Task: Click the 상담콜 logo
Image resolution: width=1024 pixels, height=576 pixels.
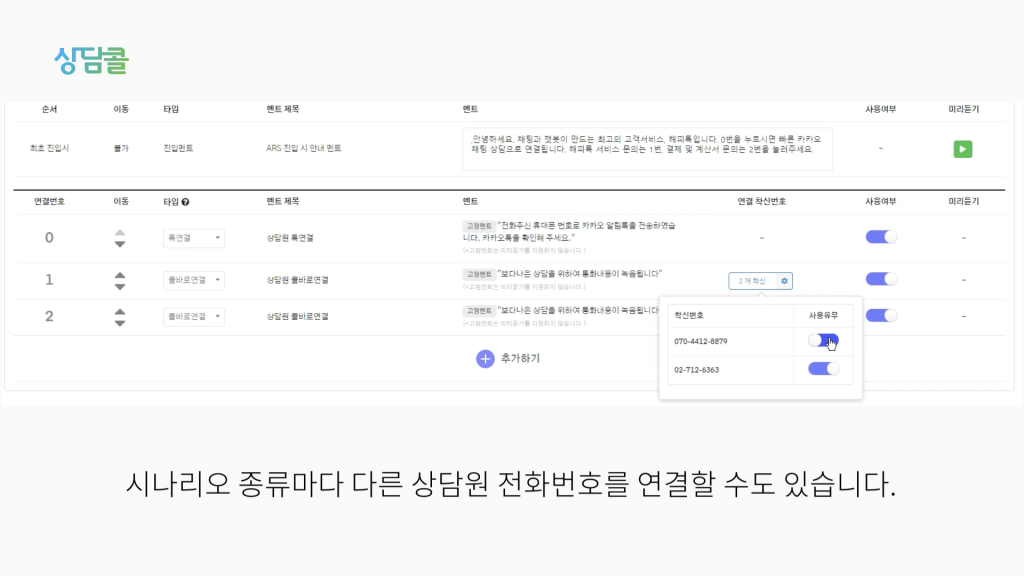Action: tap(91, 61)
